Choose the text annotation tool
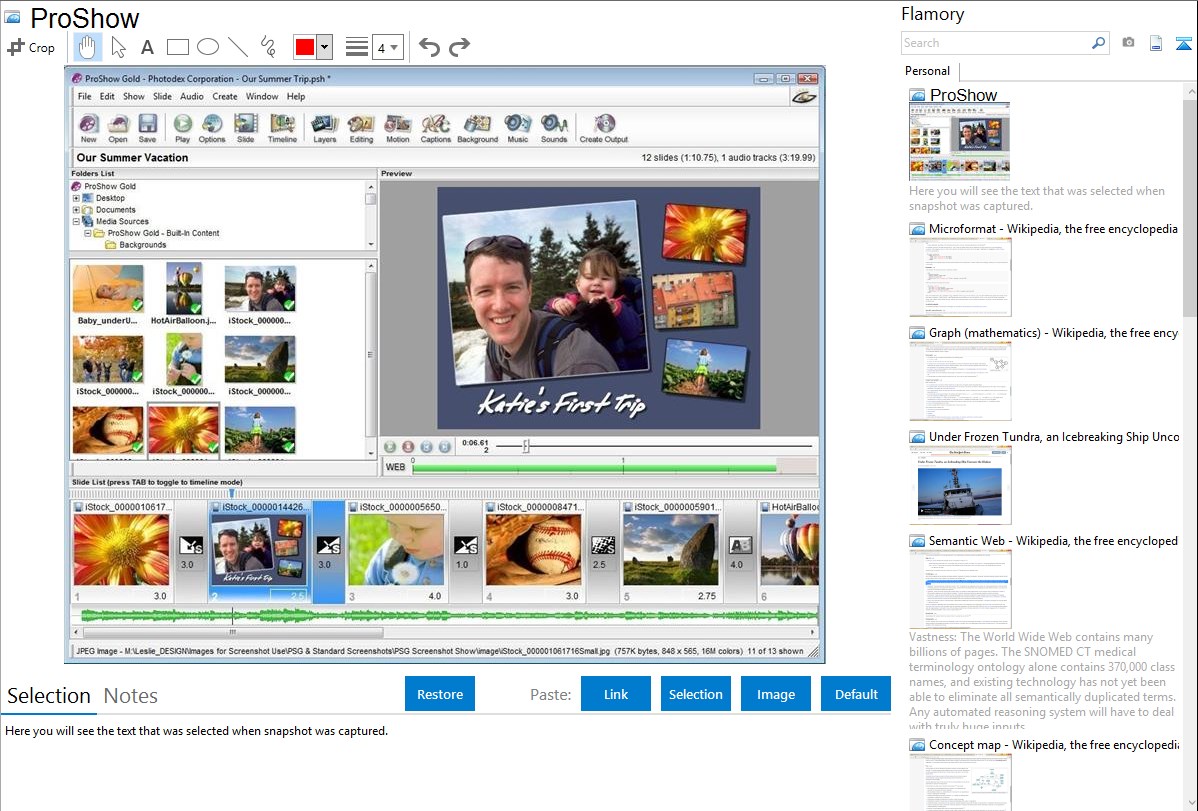1198x811 pixels. tap(147, 47)
